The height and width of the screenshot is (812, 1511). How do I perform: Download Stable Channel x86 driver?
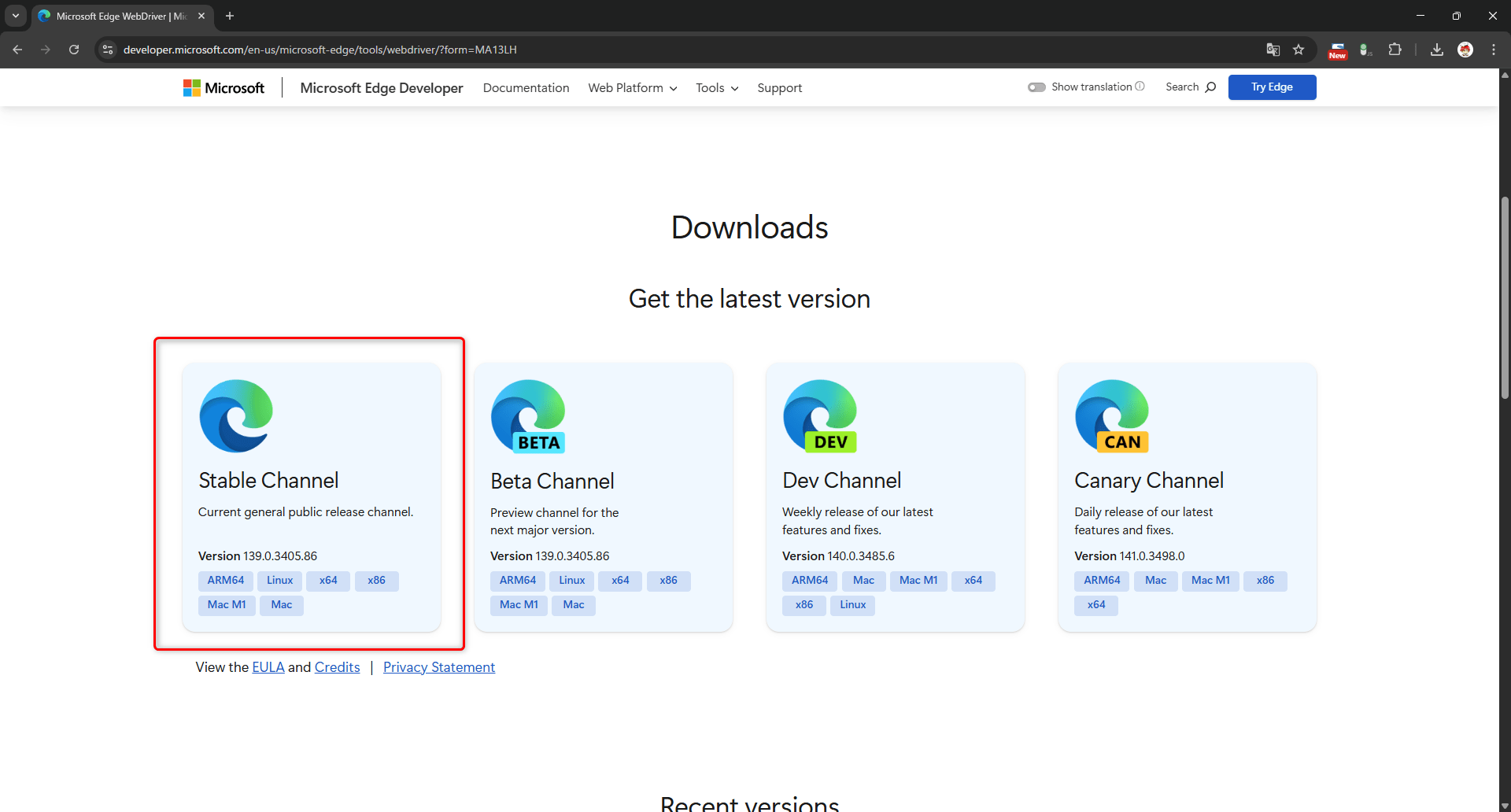(x=376, y=581)
